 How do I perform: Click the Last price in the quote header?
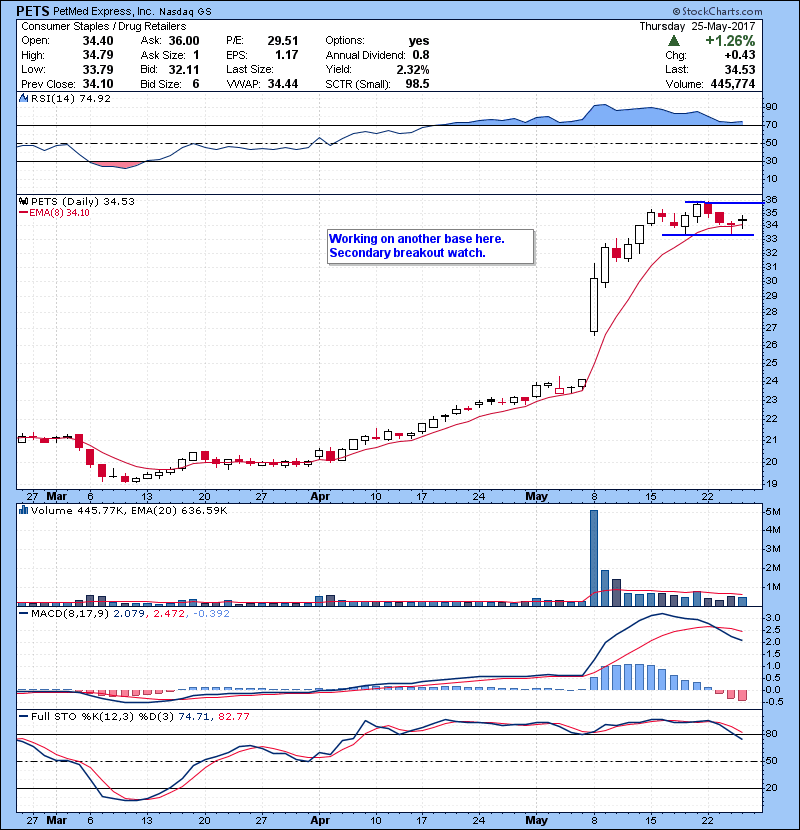740,69
